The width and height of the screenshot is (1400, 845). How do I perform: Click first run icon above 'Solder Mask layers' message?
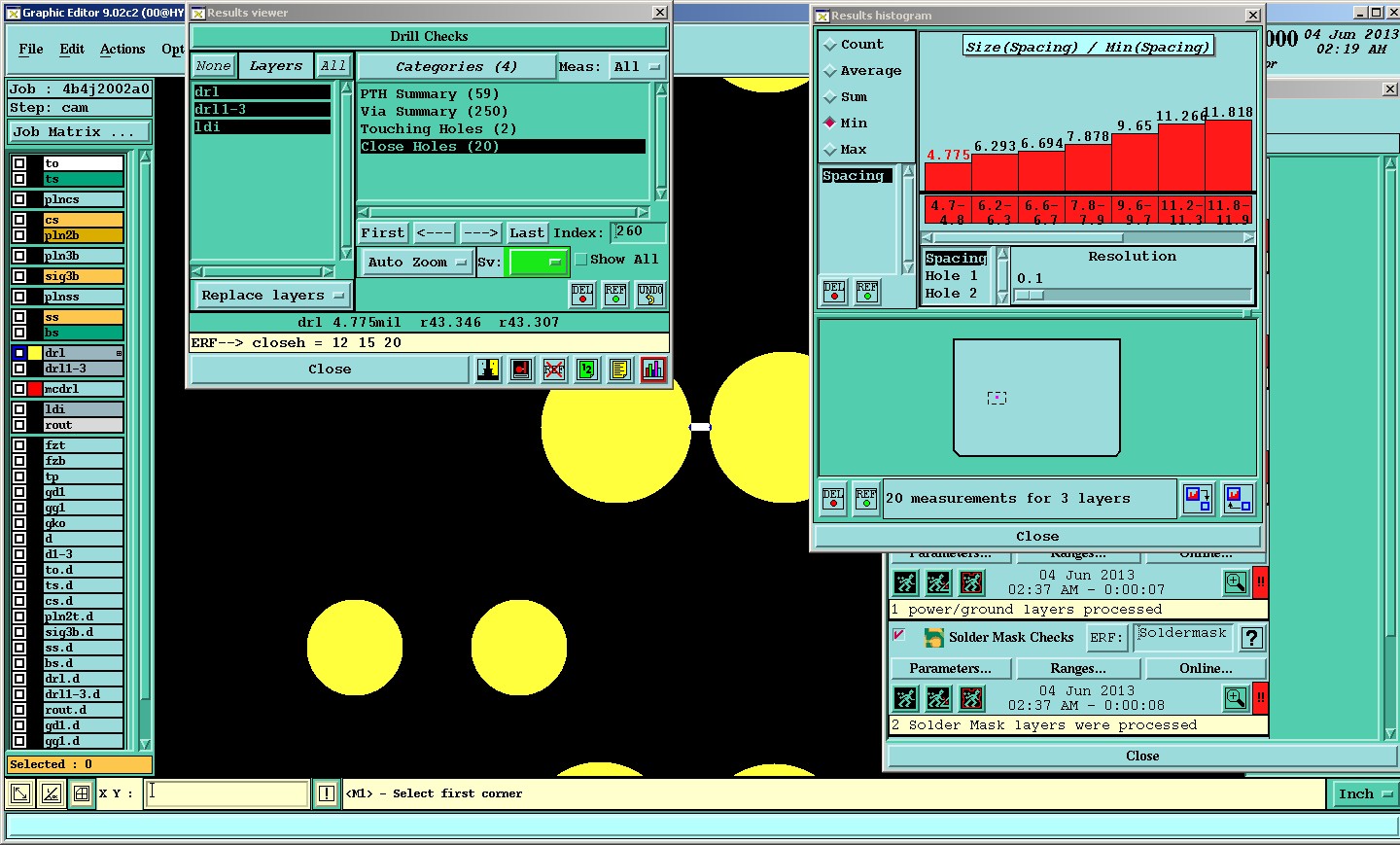pyautogui.click(x=905, y=698)
